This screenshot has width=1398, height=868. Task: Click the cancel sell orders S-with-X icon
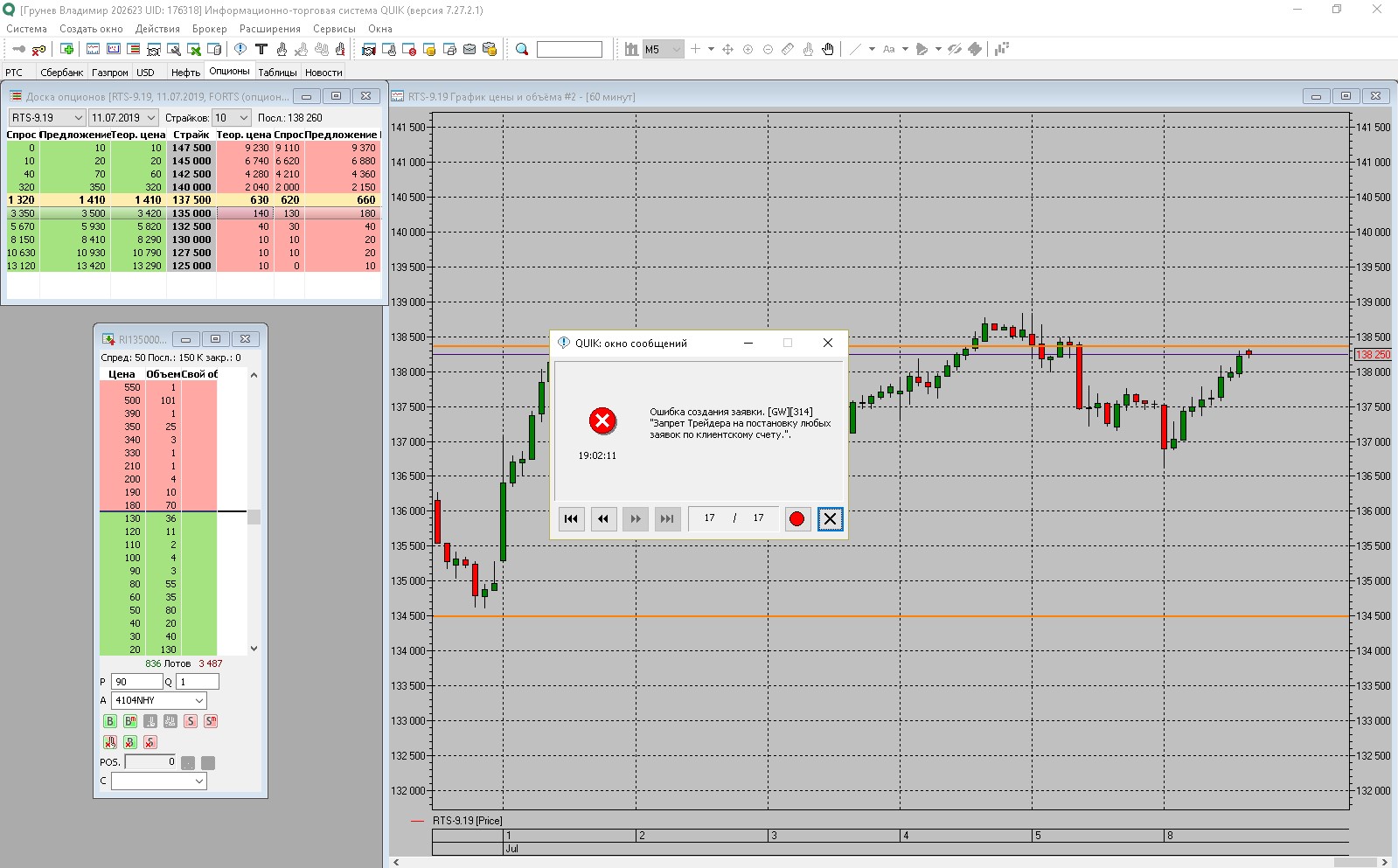click(x=150, y=742)
